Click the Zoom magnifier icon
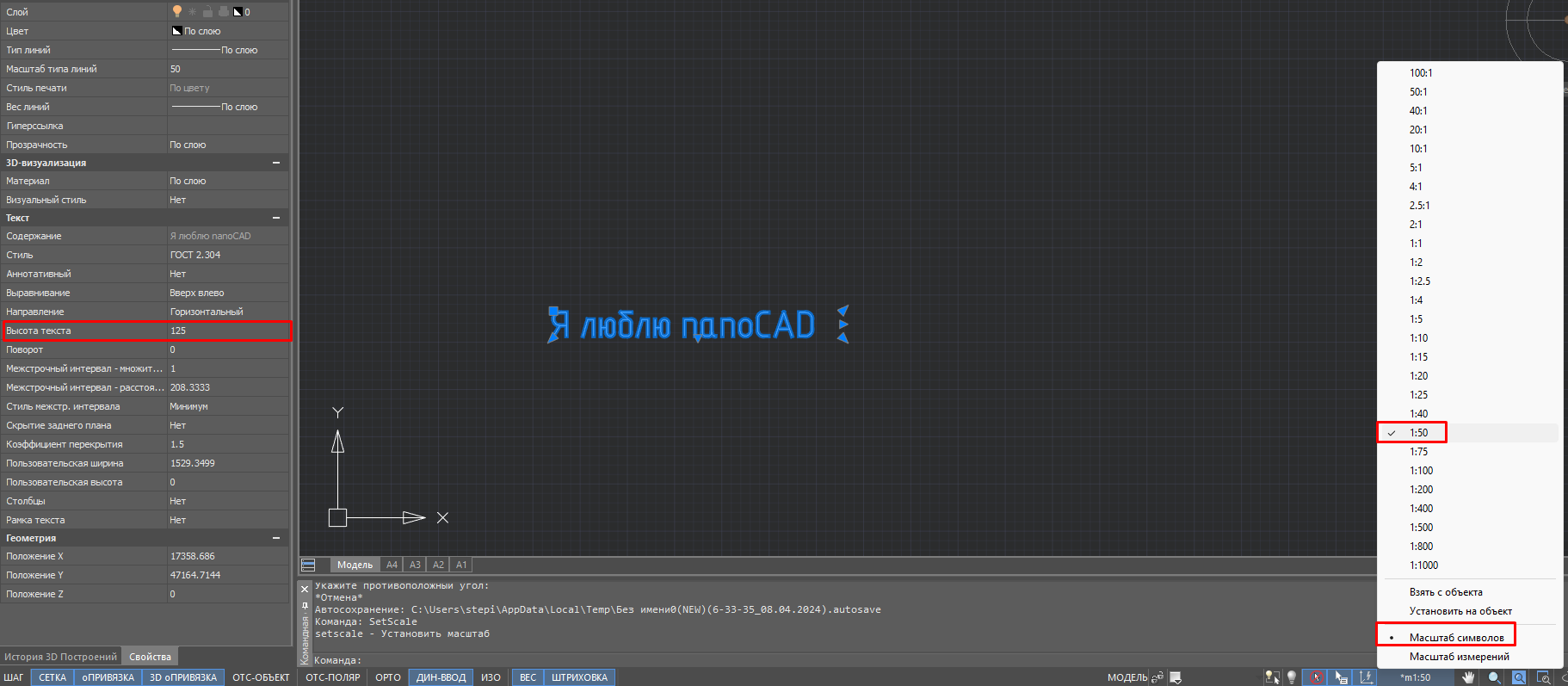Viewport: 1568px width, 686px height. (x=1494, y=677)
